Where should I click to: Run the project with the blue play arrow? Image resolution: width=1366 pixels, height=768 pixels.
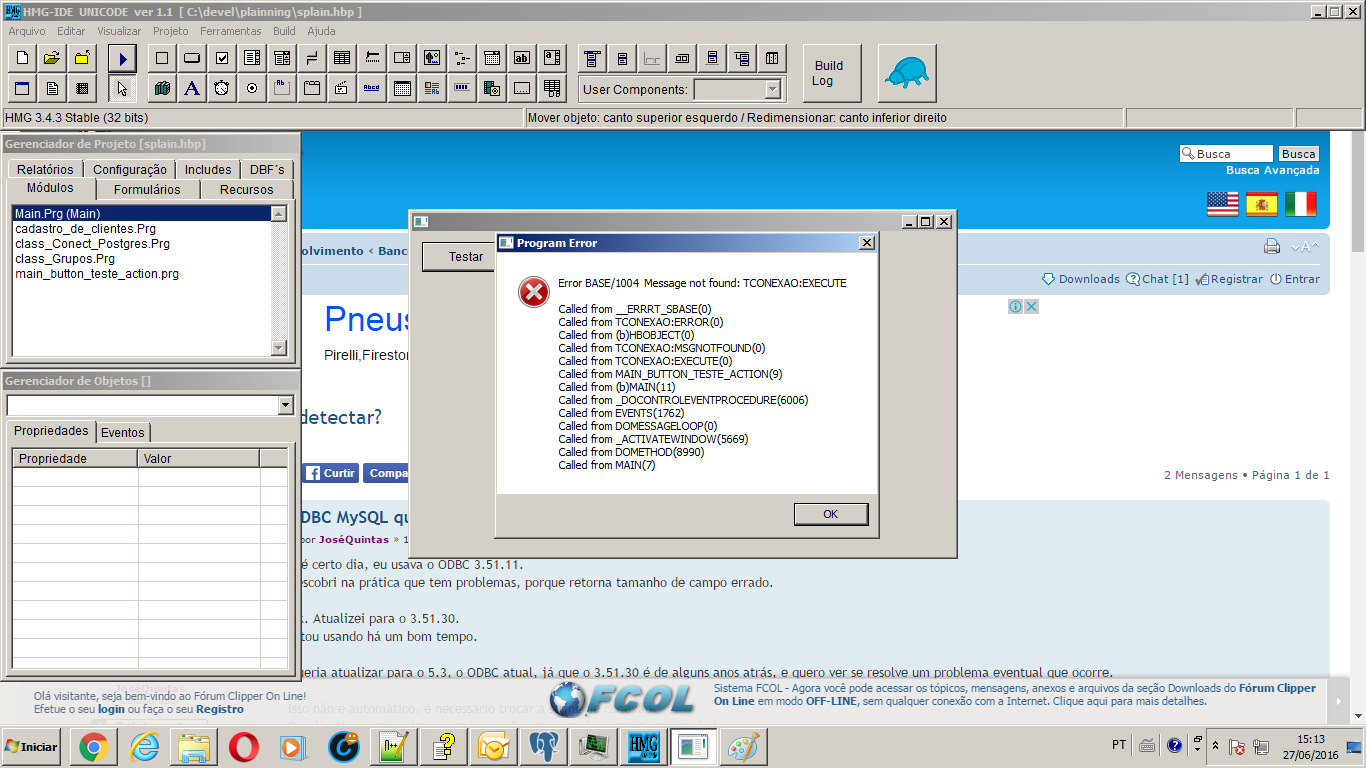[122, 58]
